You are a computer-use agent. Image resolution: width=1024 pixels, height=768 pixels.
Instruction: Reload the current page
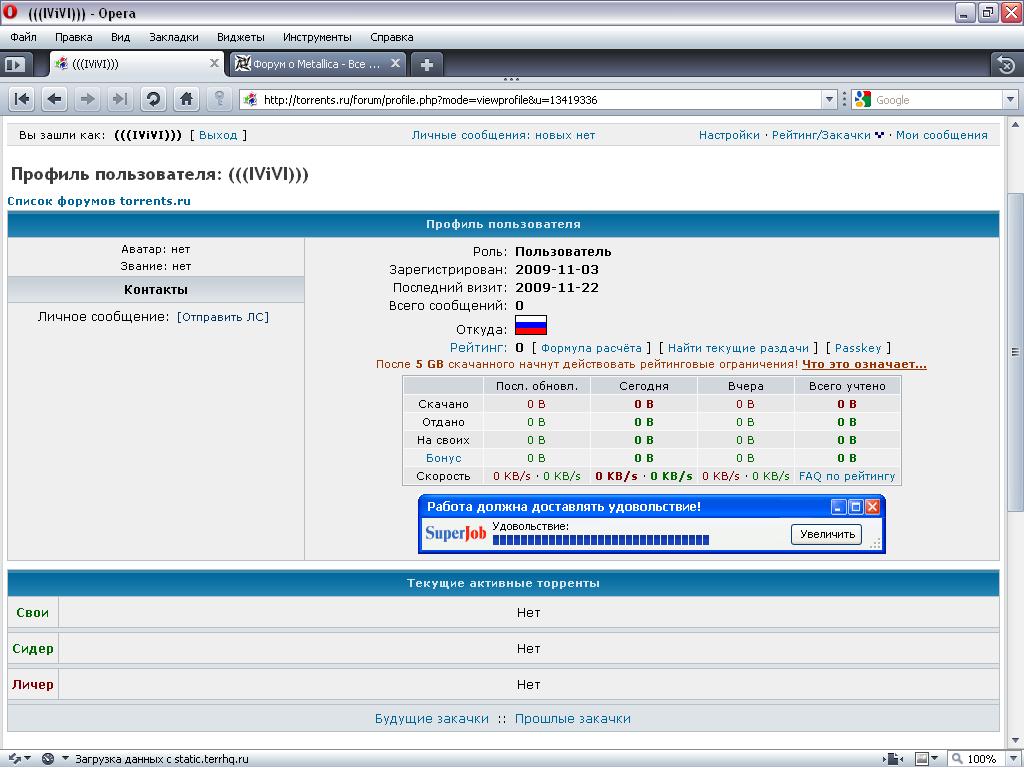tap(153, 99)
